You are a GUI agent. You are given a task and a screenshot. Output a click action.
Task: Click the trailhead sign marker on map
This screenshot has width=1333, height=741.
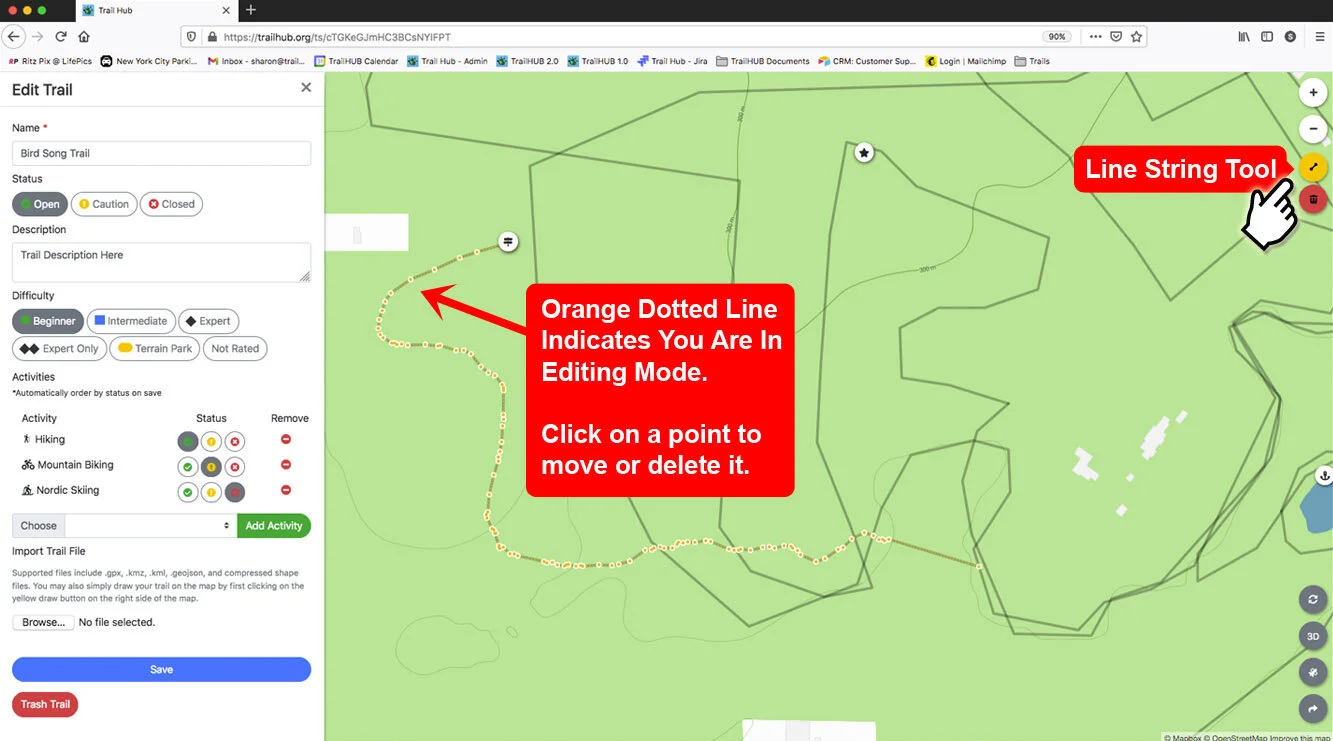(x=508, y=241)
